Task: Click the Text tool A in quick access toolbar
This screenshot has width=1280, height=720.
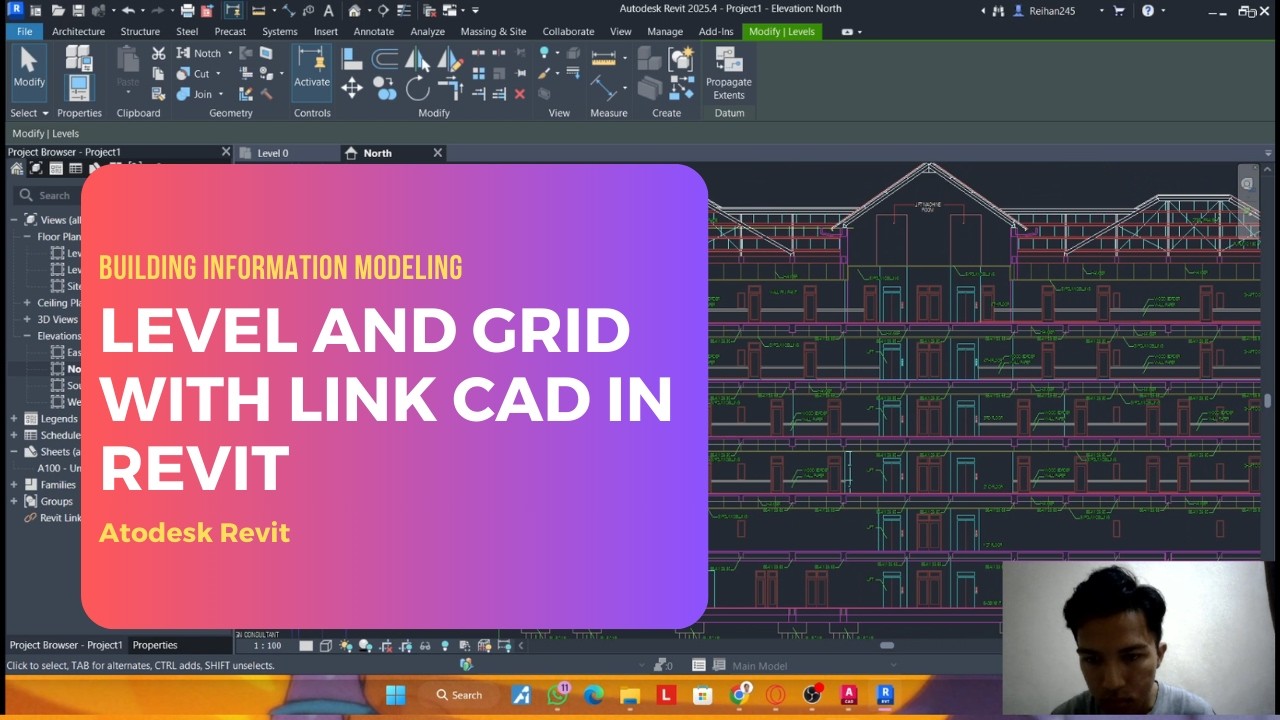Action: (x=328, y=10)
